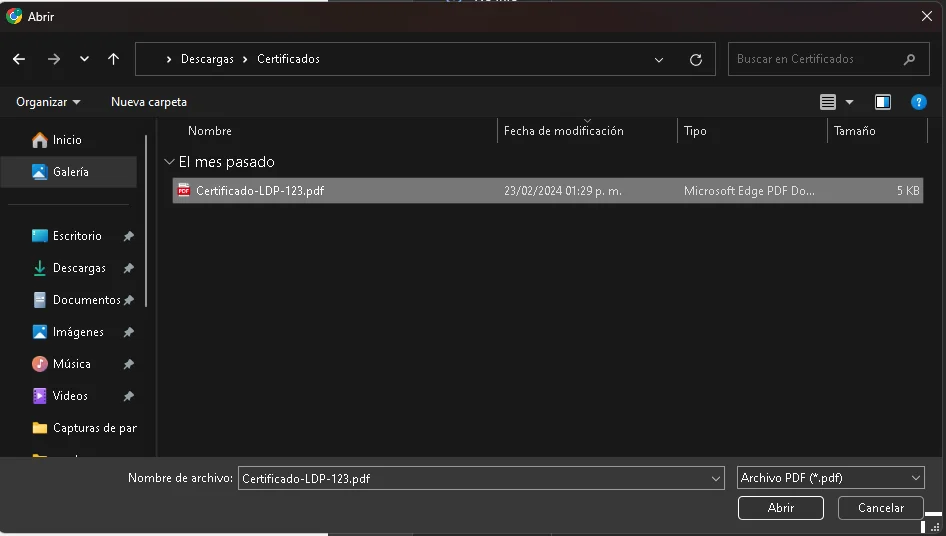Expand the address bar history dropdown
946x536 pixels.
click(659, 60)
